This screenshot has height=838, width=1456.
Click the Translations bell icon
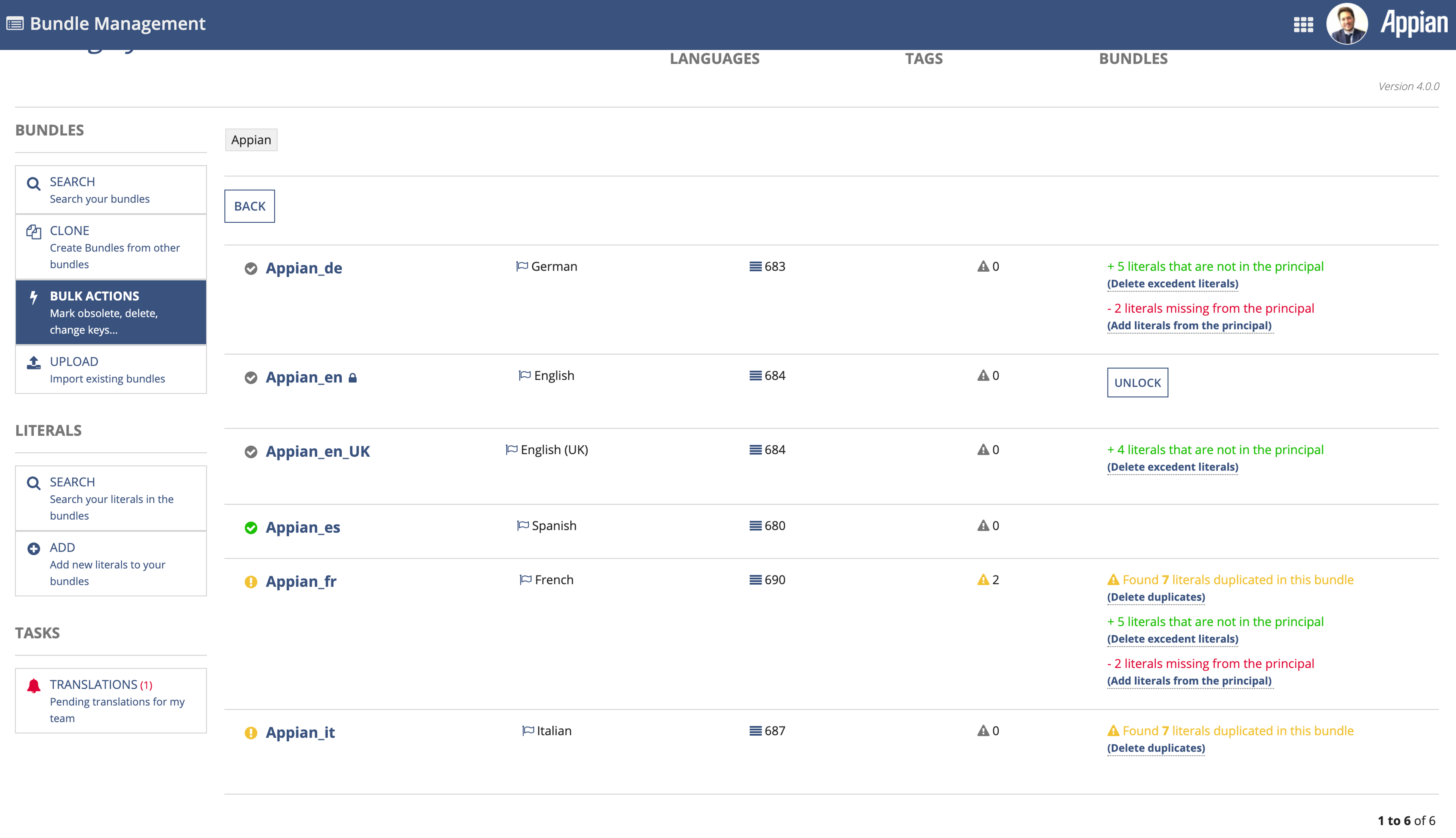click(x=33, y=685)
